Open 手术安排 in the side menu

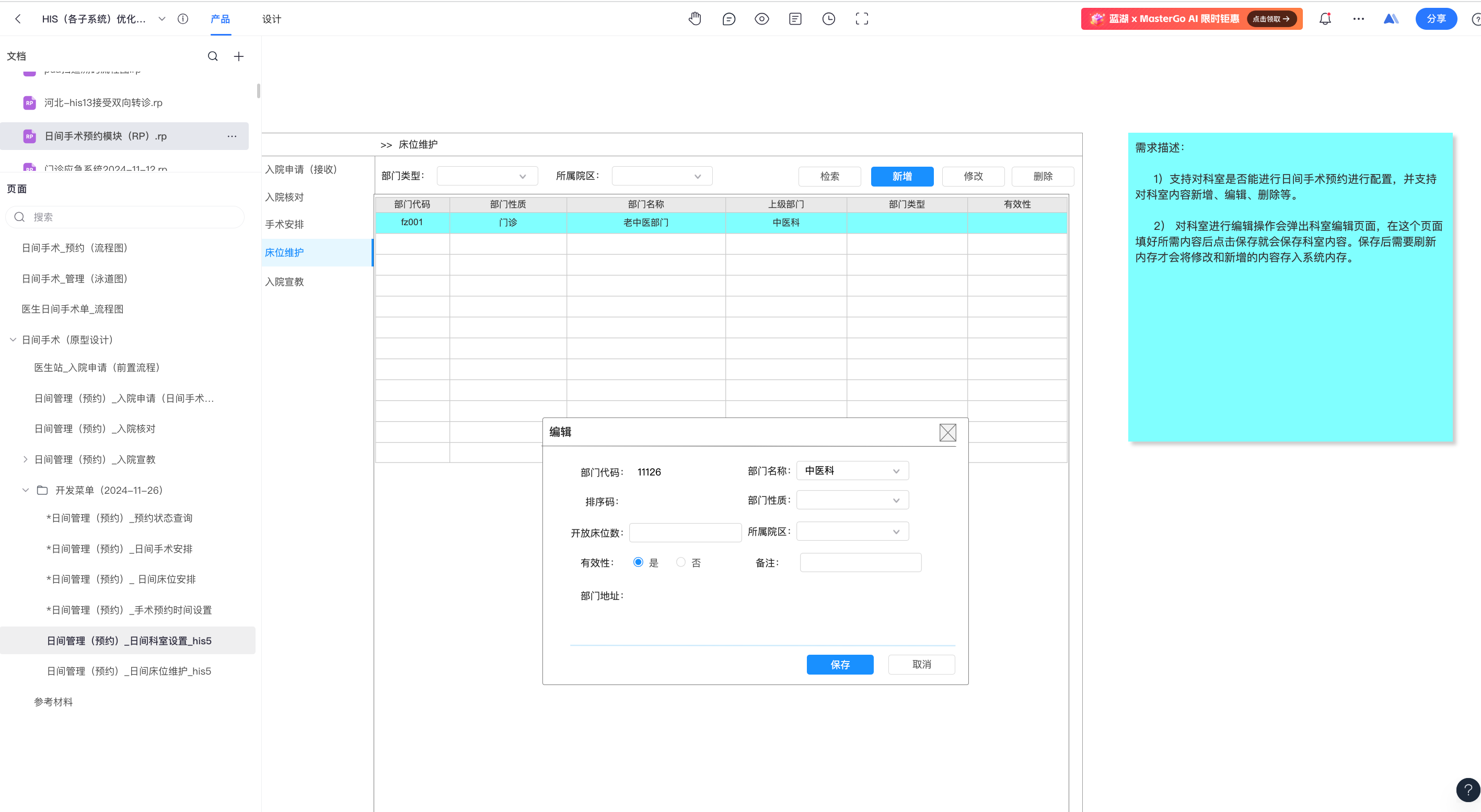(x=285, y=225)
